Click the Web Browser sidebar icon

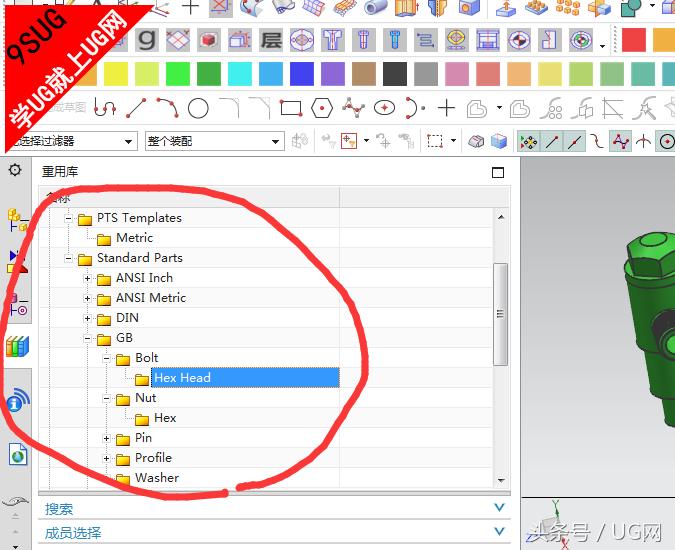point(17,455)
